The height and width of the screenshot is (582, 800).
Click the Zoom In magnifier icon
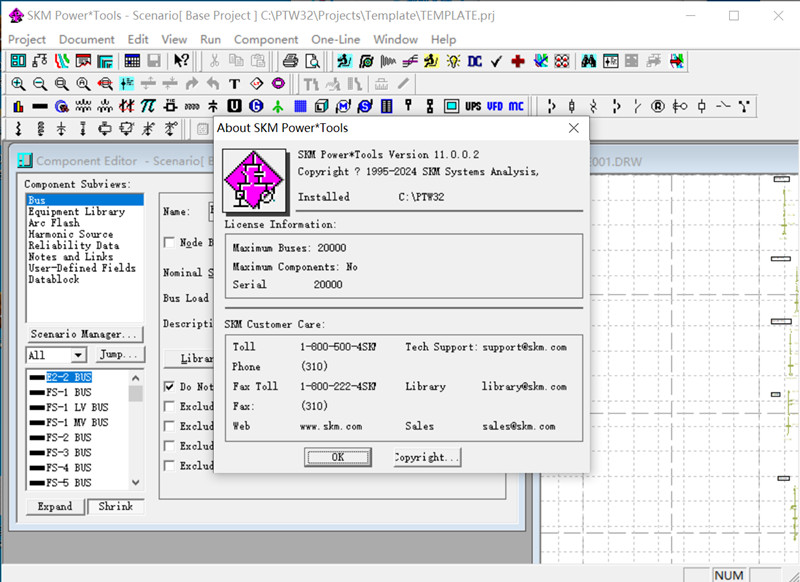click(18, 83)
